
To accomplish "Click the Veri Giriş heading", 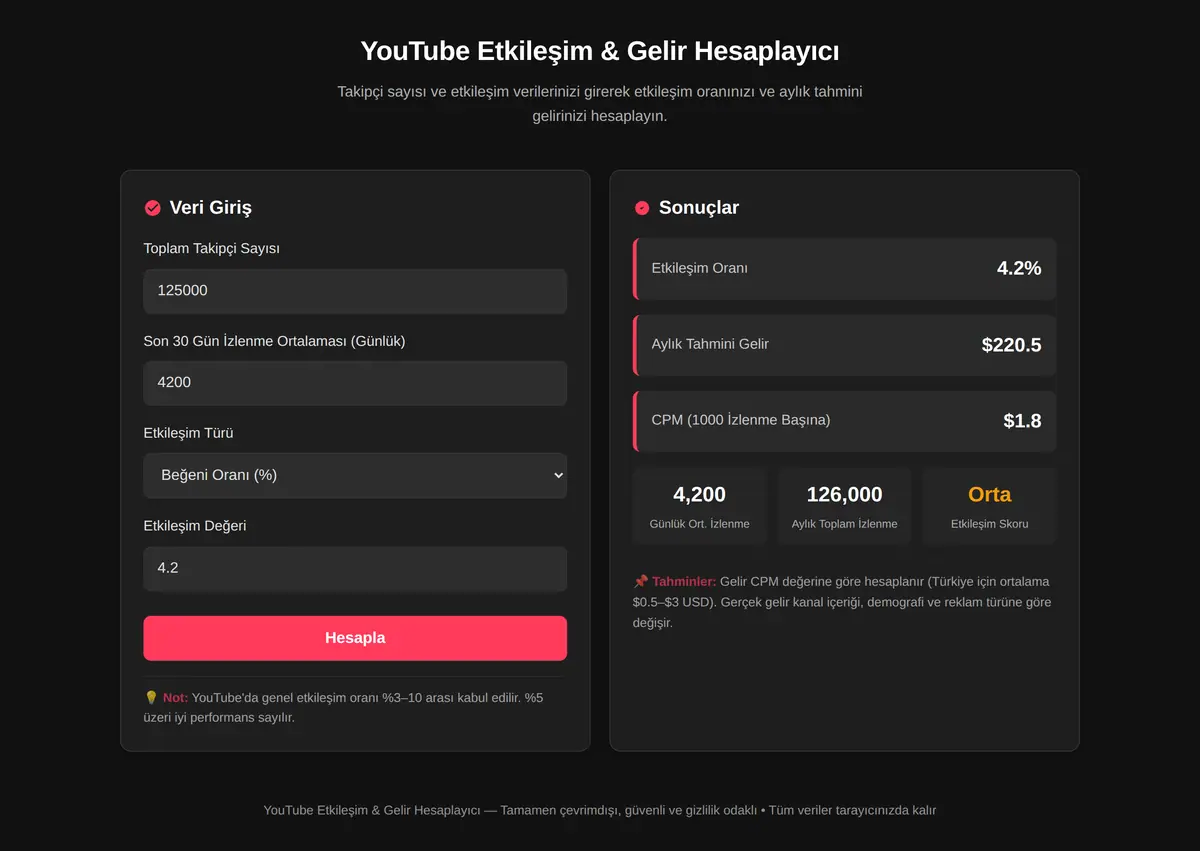I will (x=210, y=208).
